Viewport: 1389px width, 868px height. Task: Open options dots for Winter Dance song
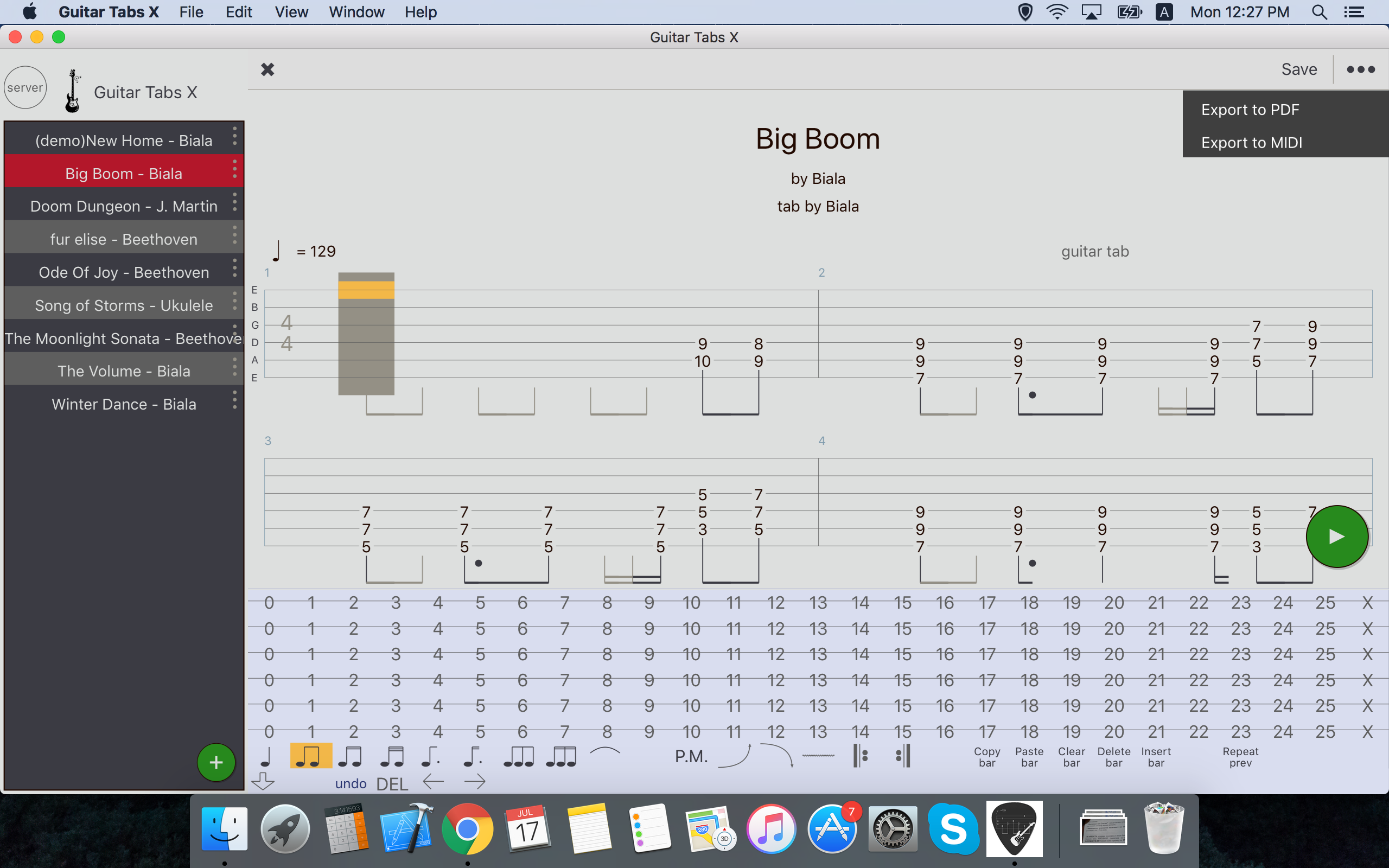pos(234,400)
